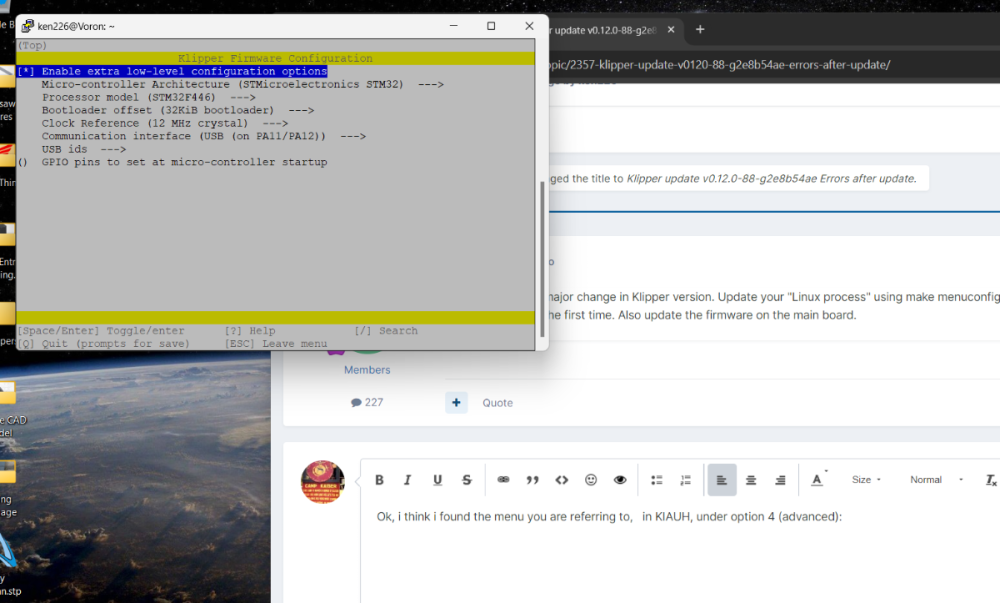
Task: Open Communication interface submenu entry
Action: click(203, 136)
